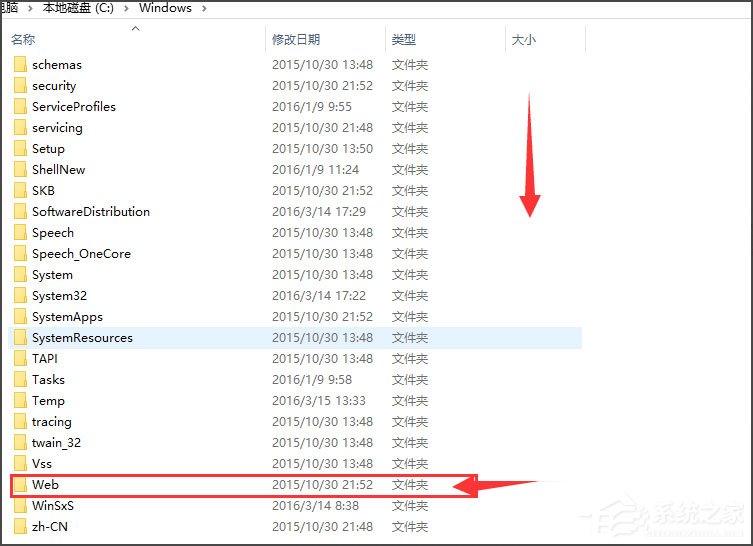The height and width of the screenshot is (546, 753).
Task: Click Windows in the address breadcrumb
Action: (165, 8)
